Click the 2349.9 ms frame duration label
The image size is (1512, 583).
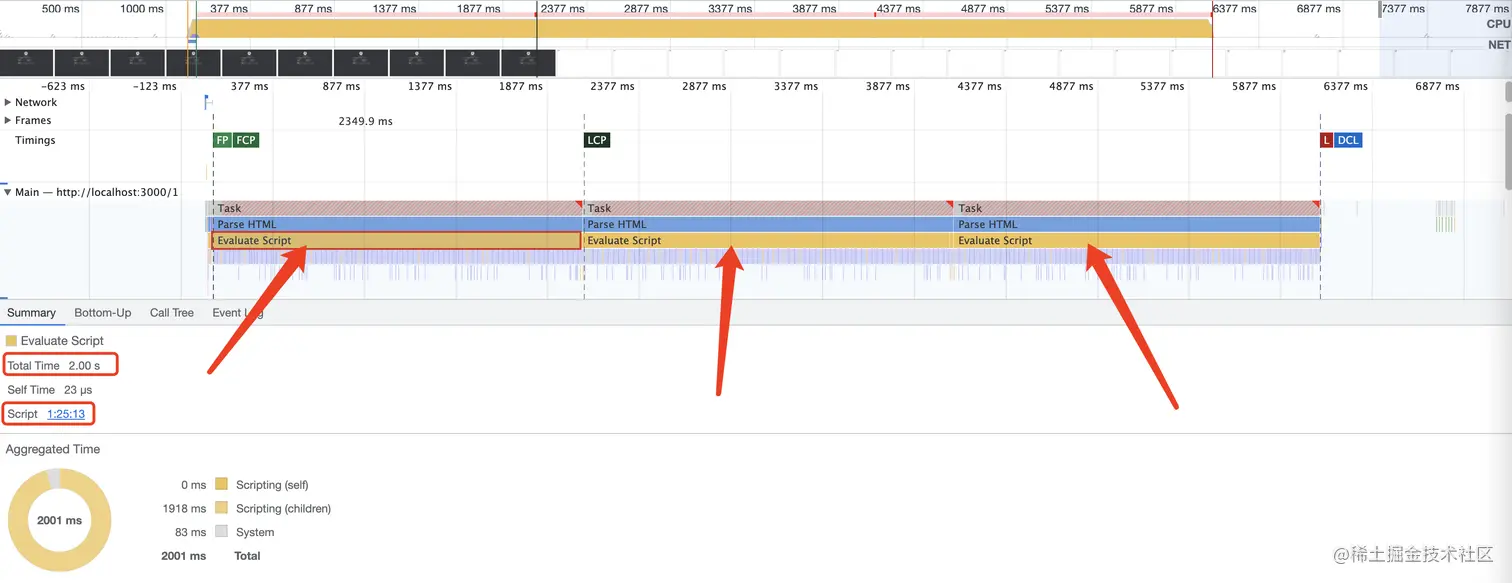point(366,121)
